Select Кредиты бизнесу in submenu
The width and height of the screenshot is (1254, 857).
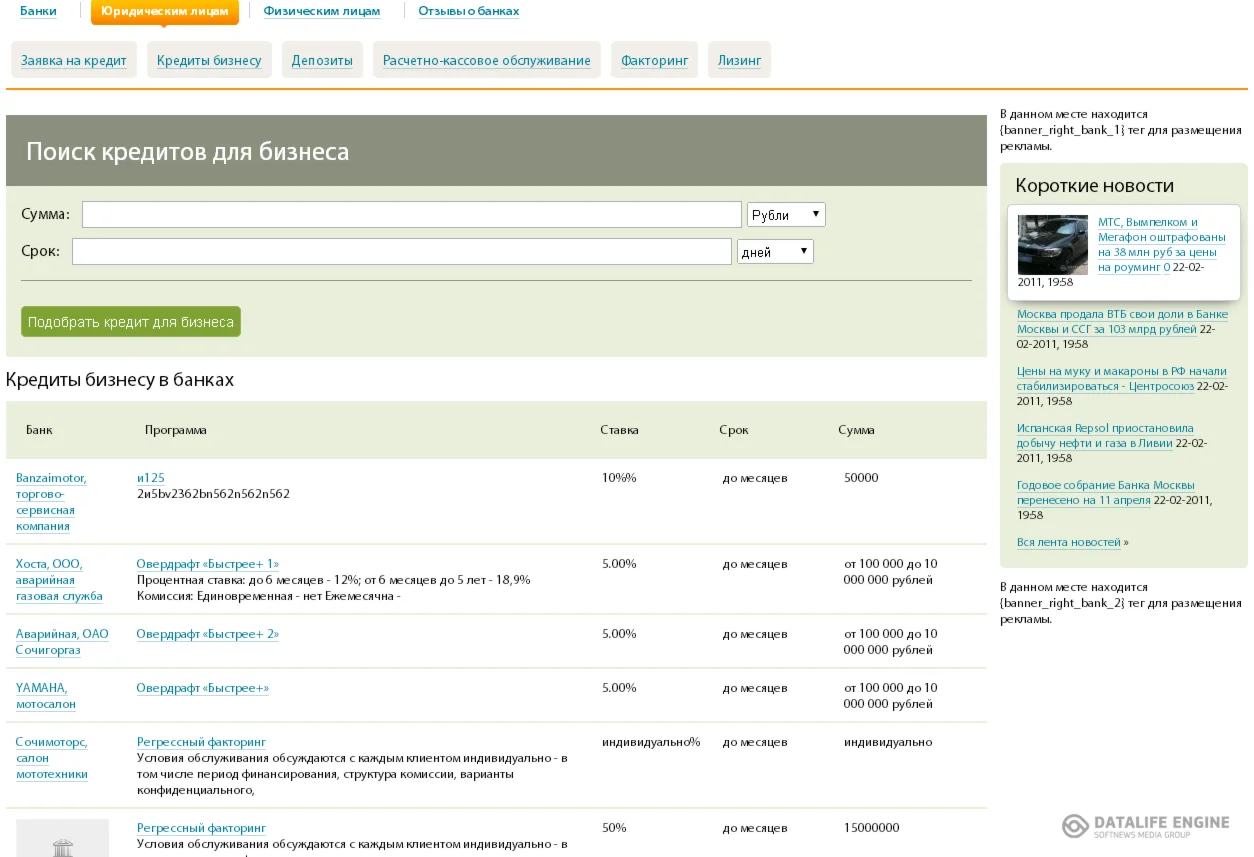point(209,60)
